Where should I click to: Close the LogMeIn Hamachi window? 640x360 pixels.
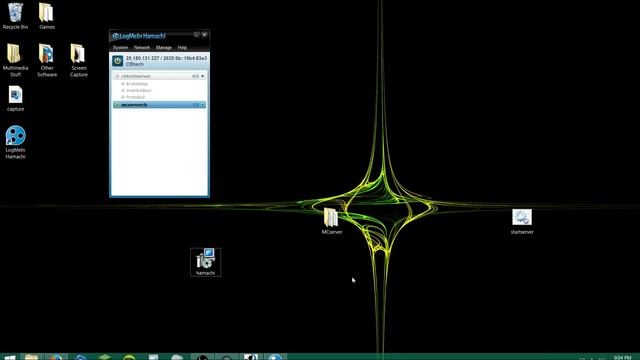pyautogui.click(x=204, y=35)
